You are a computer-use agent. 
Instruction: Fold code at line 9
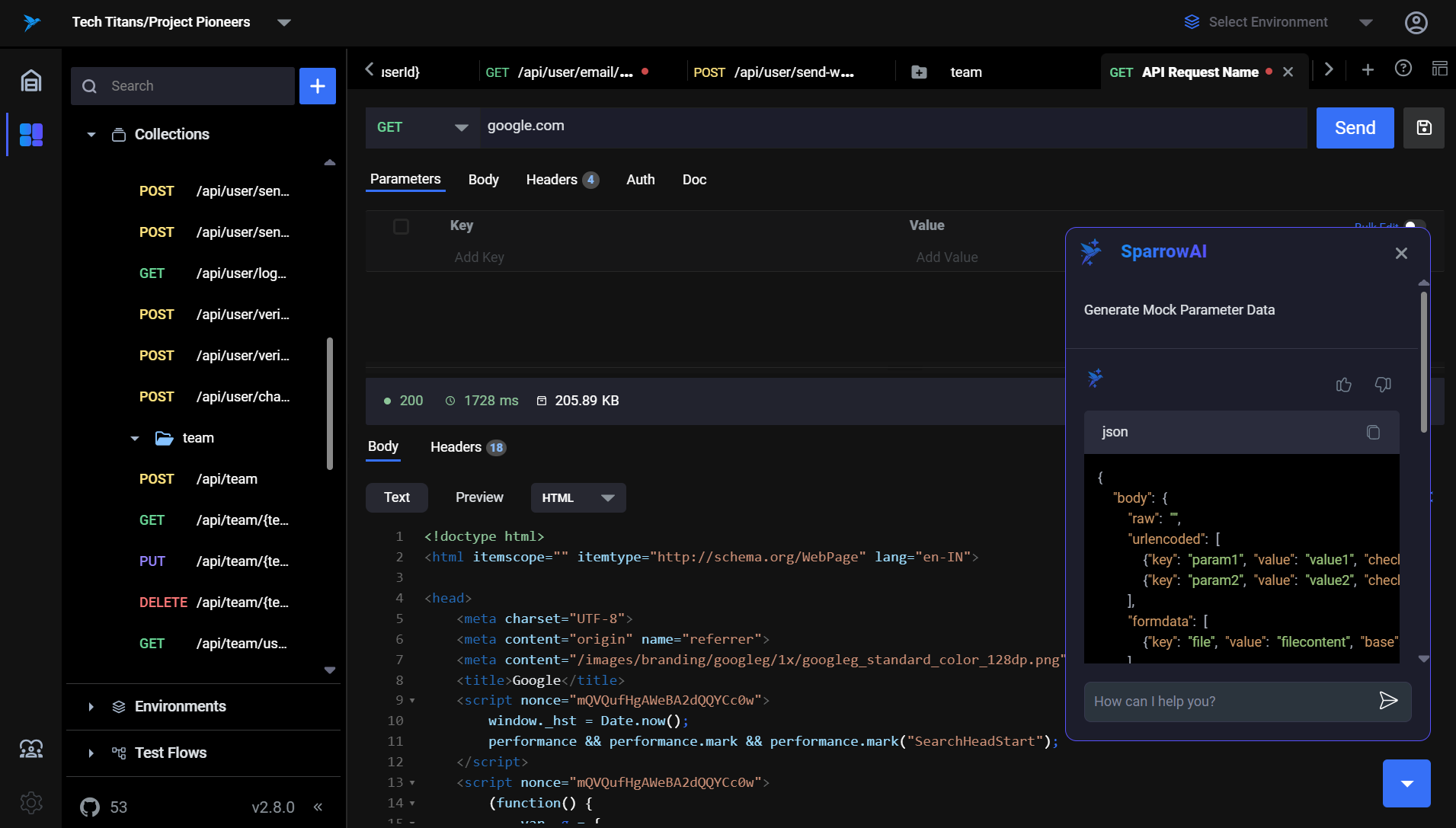[x=412, y=701]
